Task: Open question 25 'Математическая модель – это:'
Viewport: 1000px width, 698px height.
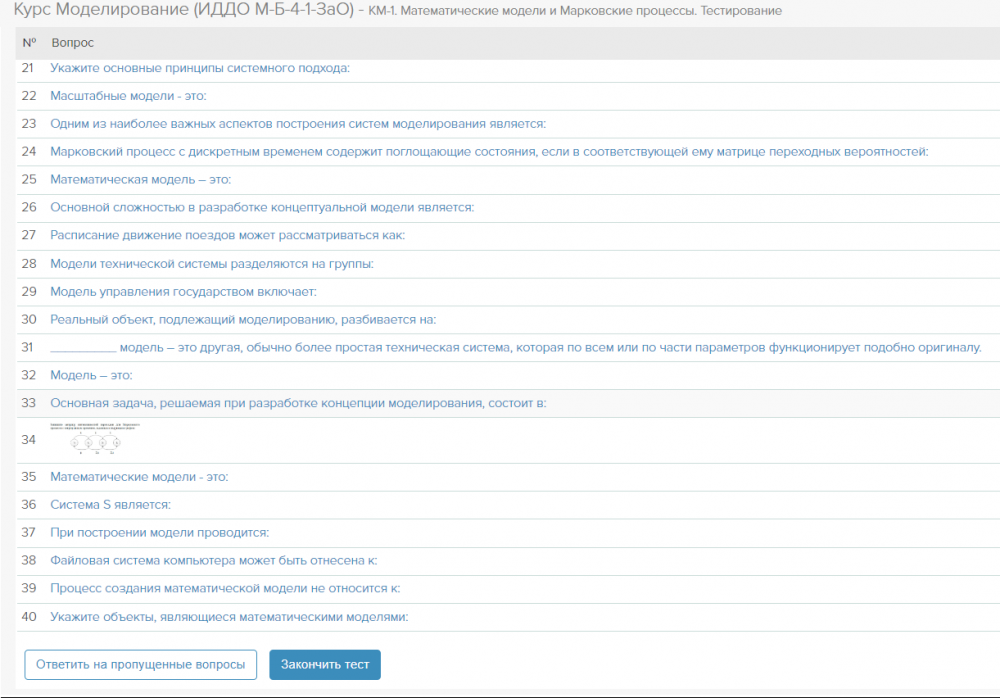Action: 140,179
